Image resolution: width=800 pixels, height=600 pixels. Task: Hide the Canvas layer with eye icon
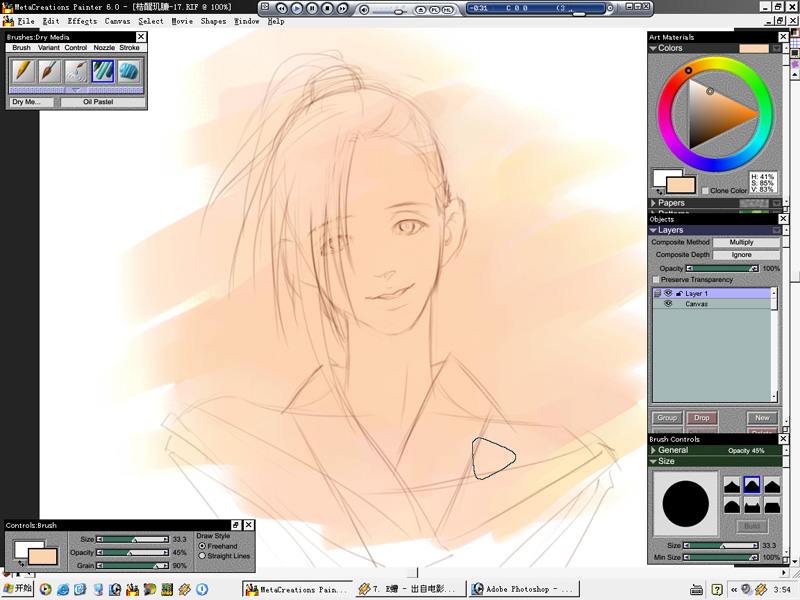pyautogui.click(x=668, y=304)
